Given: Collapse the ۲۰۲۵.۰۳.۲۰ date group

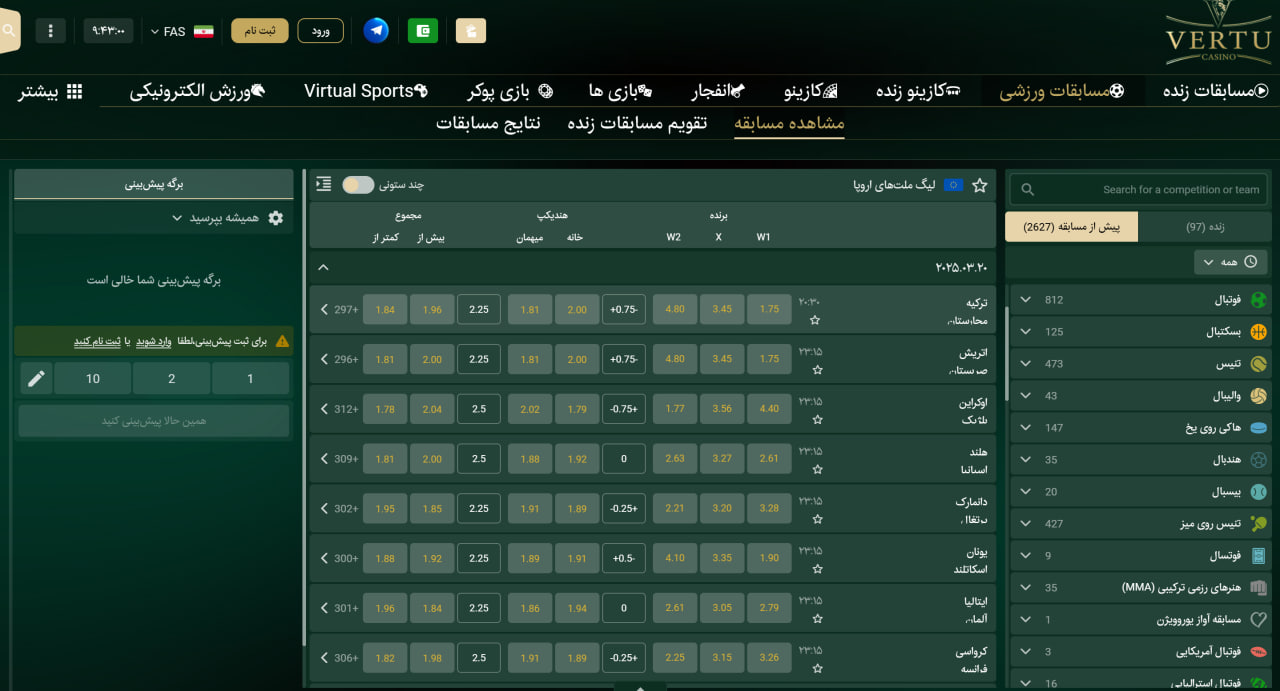Looking at the screenshot, I should tap(322, 267).
